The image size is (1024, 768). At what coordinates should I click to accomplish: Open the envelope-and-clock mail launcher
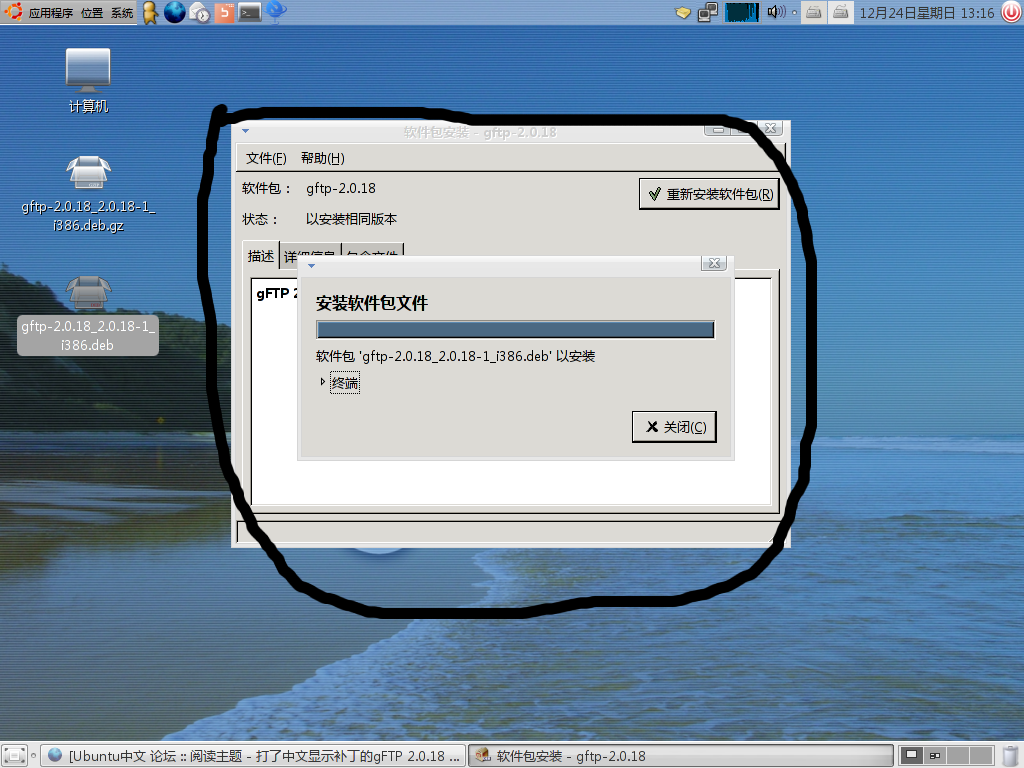199,12
